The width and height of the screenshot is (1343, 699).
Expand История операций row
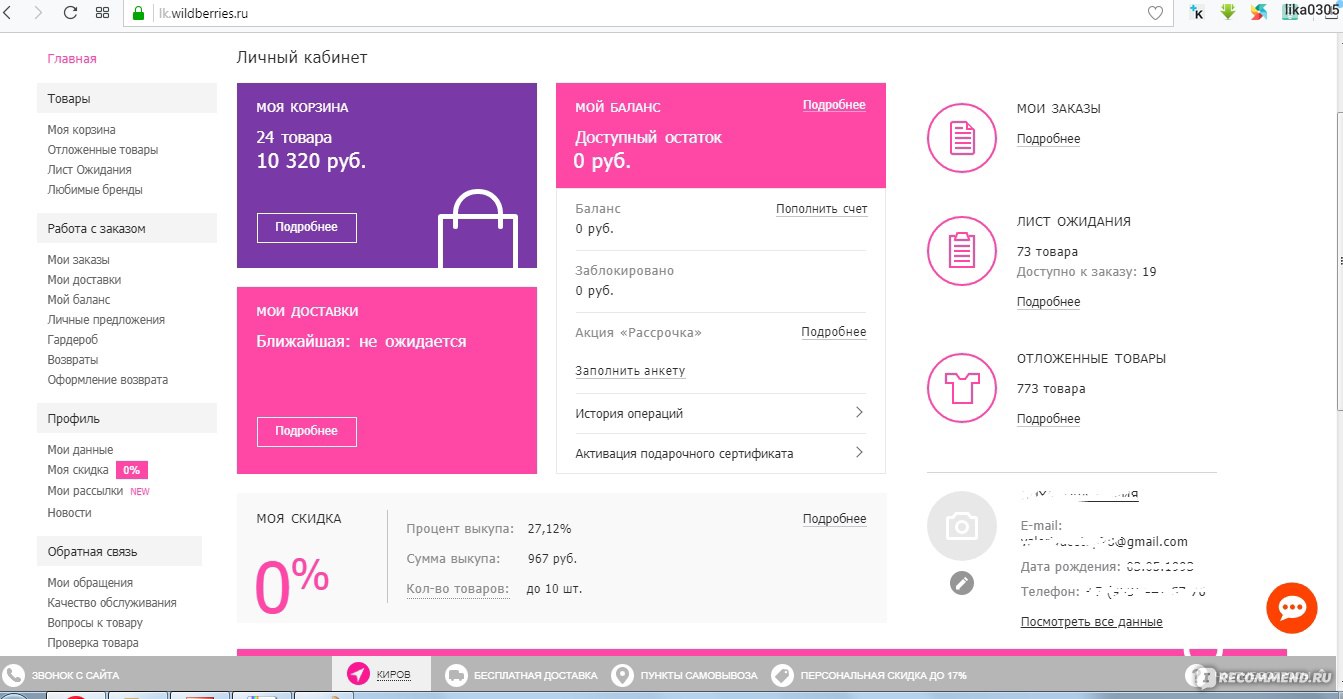720,413
